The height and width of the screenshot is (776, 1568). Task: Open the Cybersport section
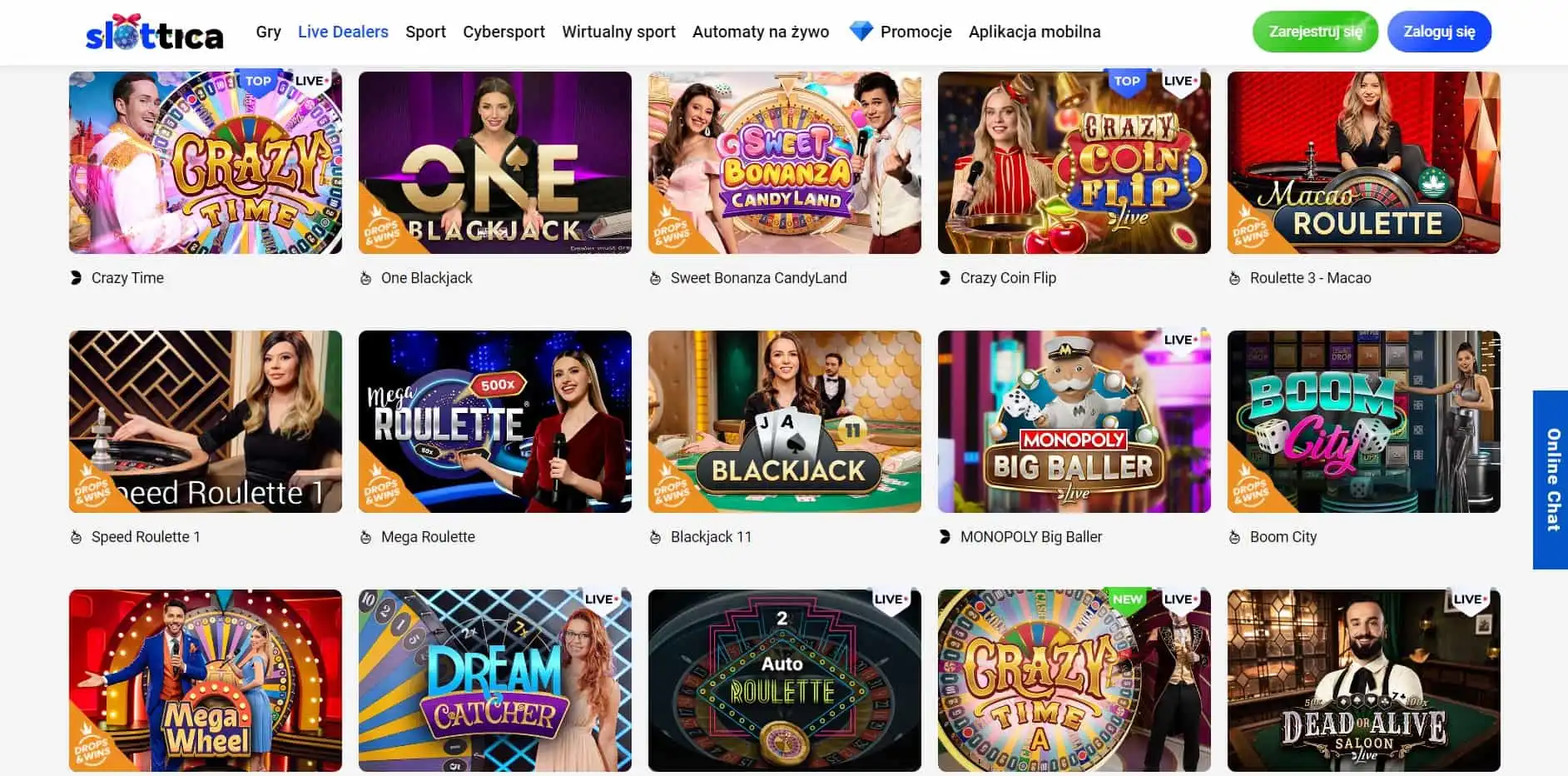pos(504,32)
